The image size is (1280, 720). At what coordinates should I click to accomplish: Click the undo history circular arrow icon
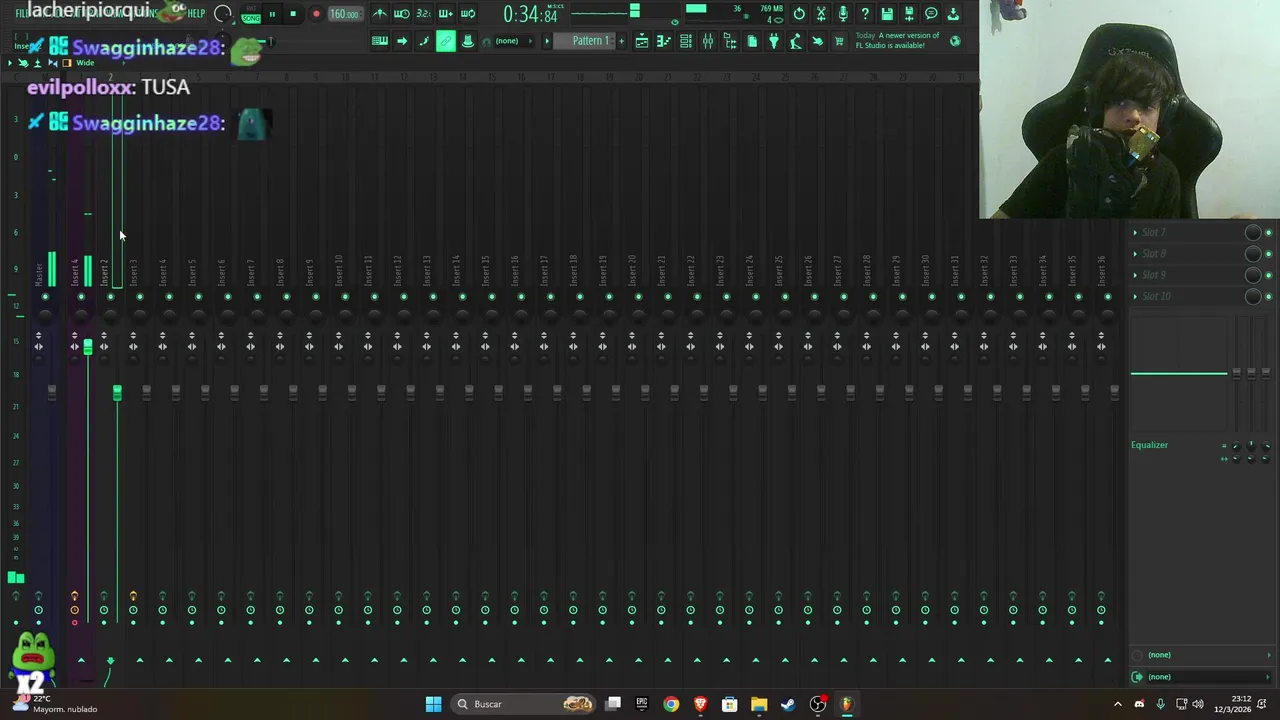[799, 14]
